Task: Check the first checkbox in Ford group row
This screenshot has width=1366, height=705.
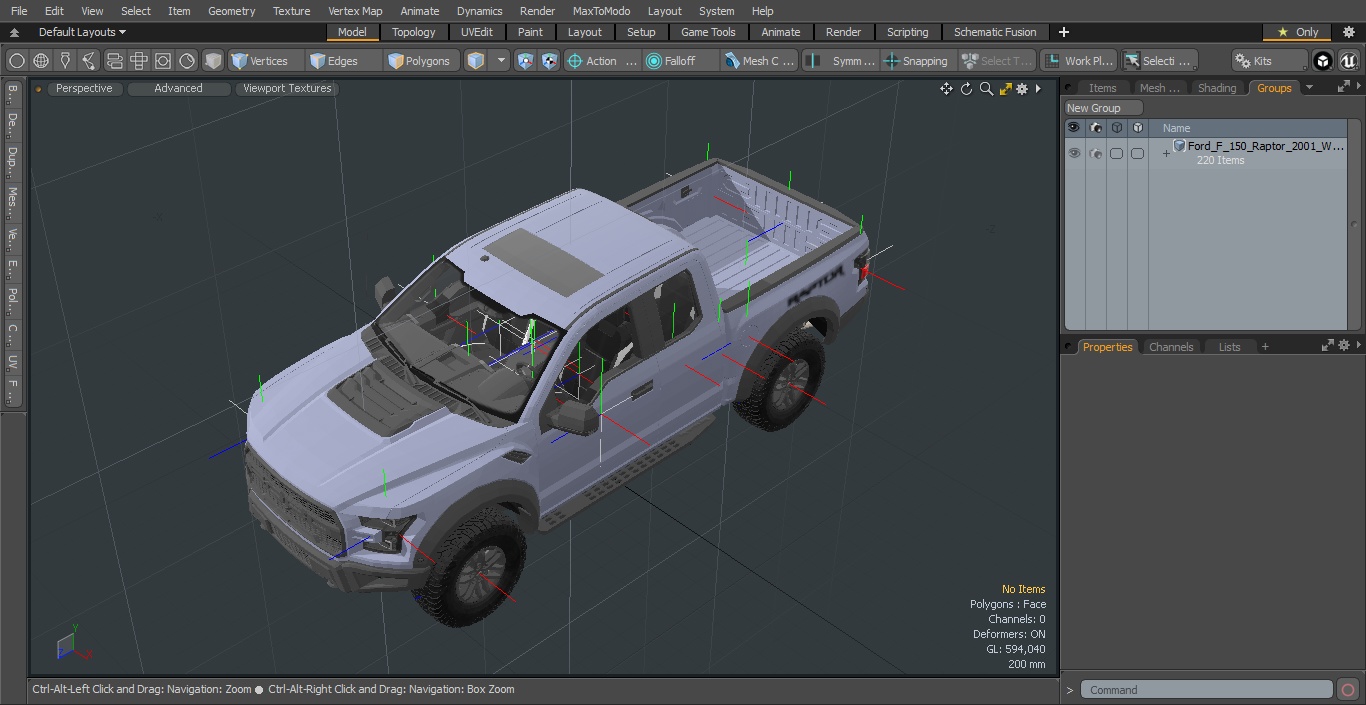Action: coord(1116,153)
